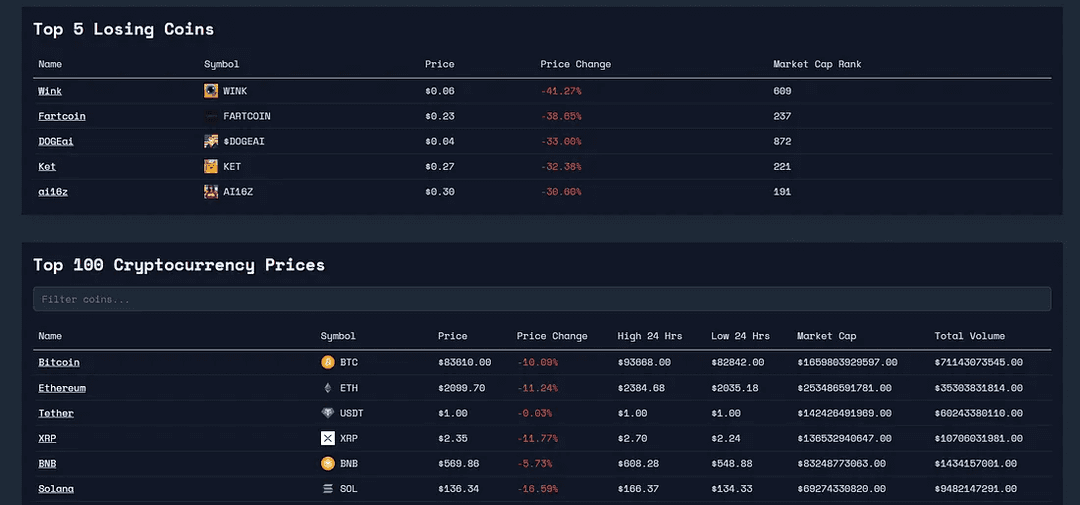Open the Bitcoin details link
Viewport: 1080px width, 505px height.
(x=59, y=362)
